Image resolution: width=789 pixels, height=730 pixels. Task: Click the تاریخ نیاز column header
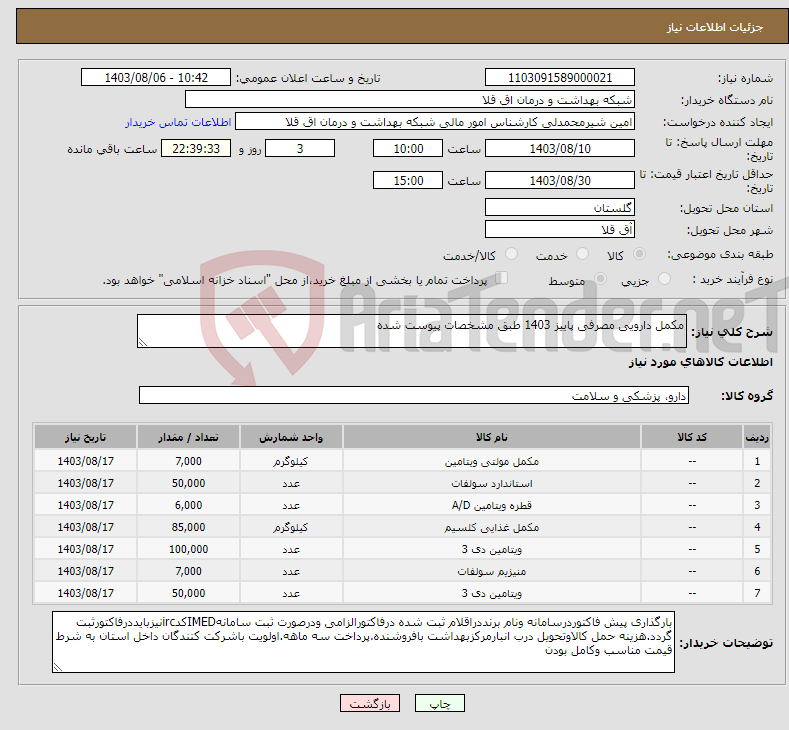tap(86, 437)
